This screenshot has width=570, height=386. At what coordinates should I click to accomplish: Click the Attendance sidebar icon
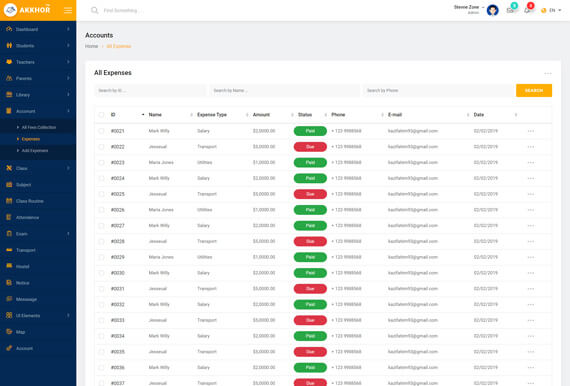tap(9, 217)
